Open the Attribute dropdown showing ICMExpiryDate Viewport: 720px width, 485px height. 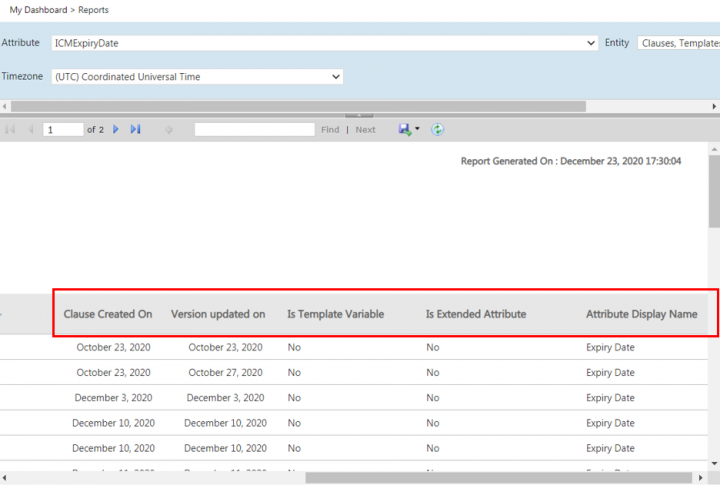592,44
